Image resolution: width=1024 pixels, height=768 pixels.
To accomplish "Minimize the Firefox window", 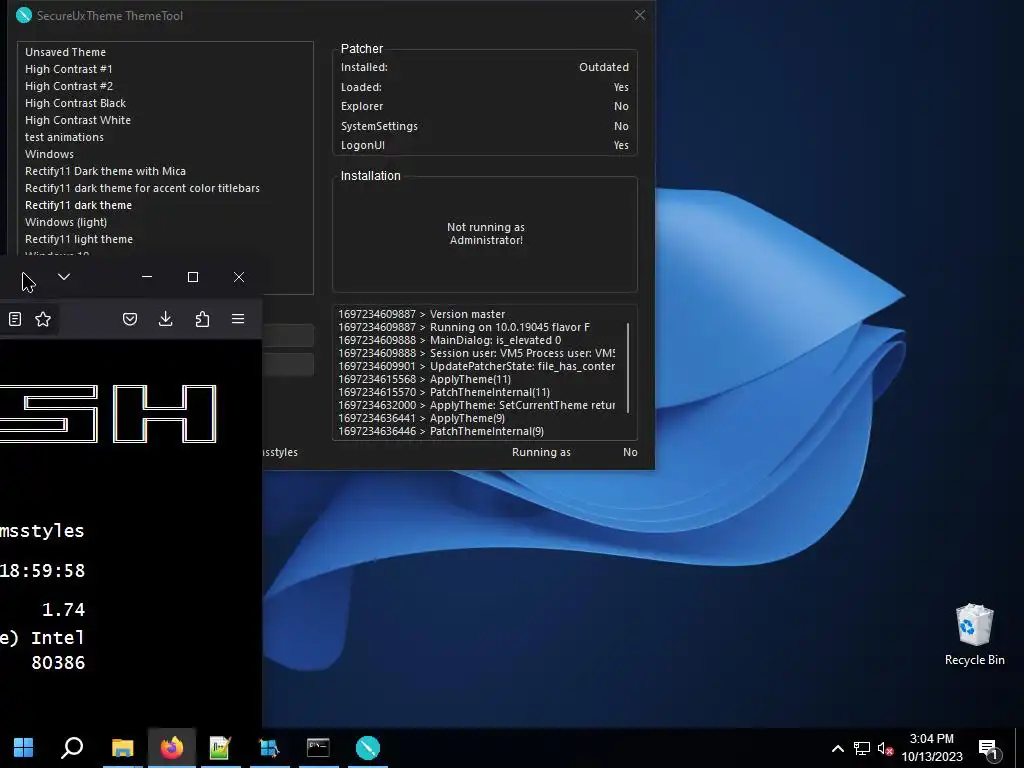I will 147,277.
